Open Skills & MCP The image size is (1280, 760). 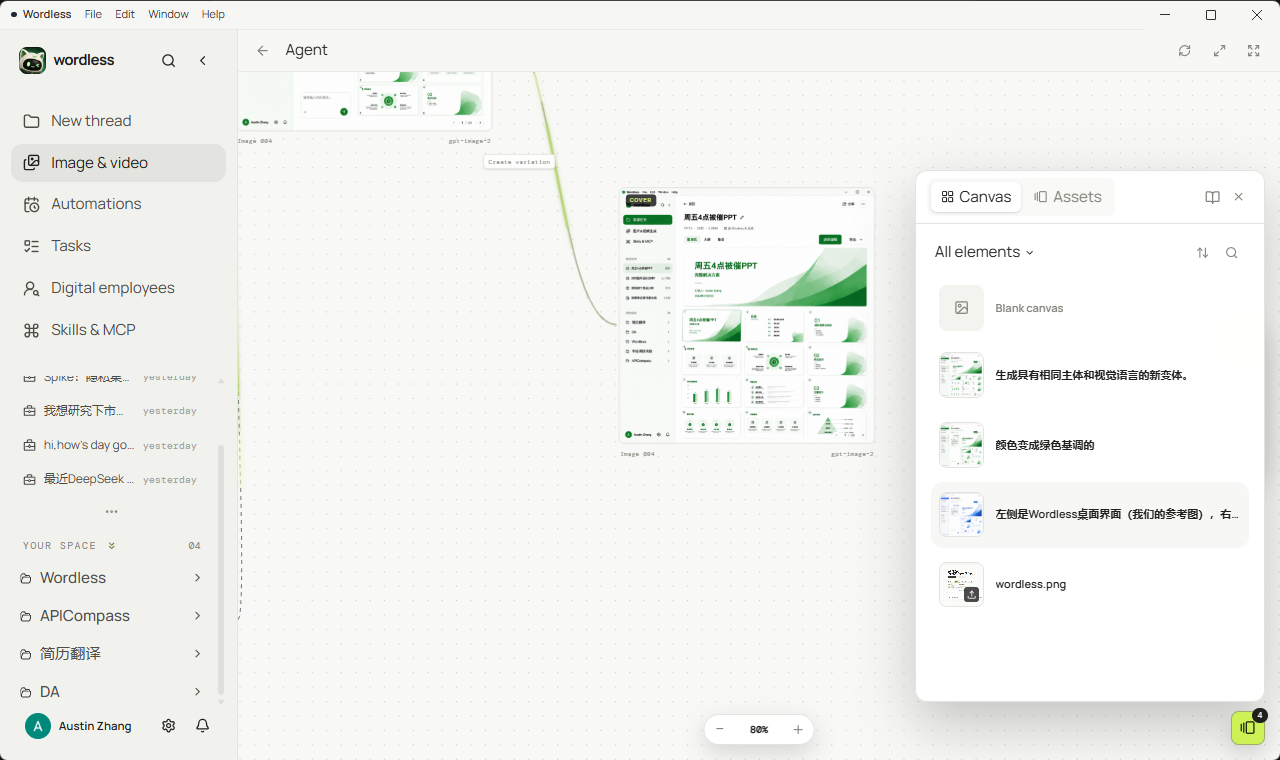click(118, 330)
